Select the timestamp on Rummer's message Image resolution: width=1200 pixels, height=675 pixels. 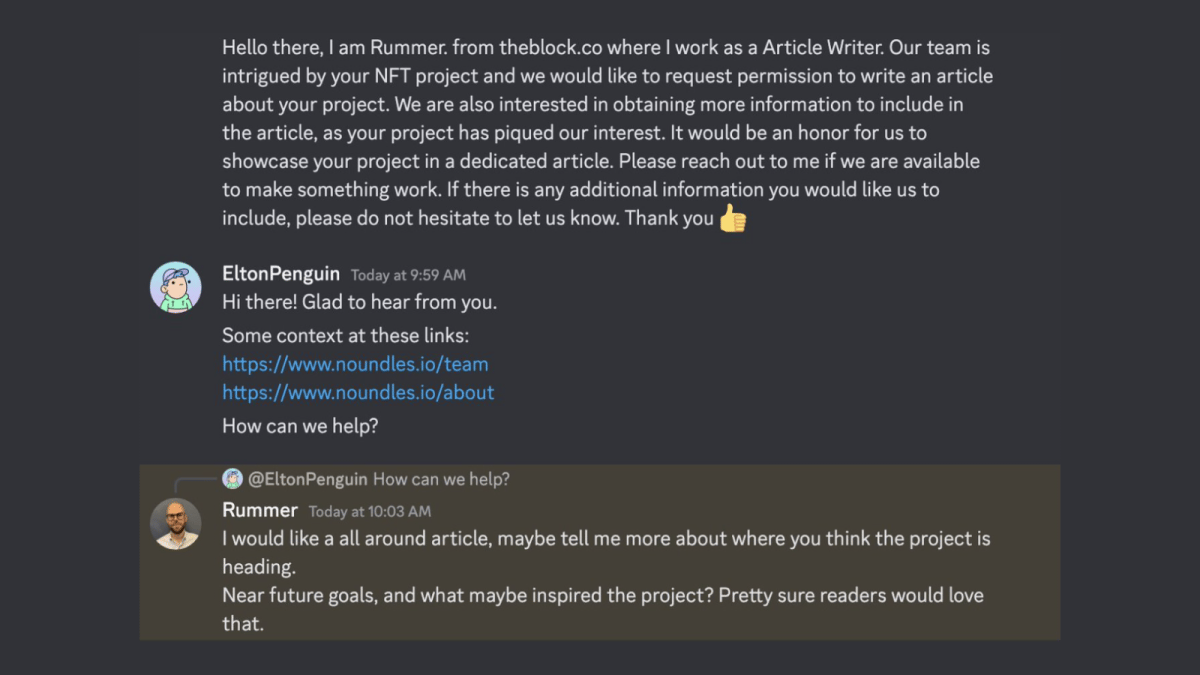(x=370, y=511)
